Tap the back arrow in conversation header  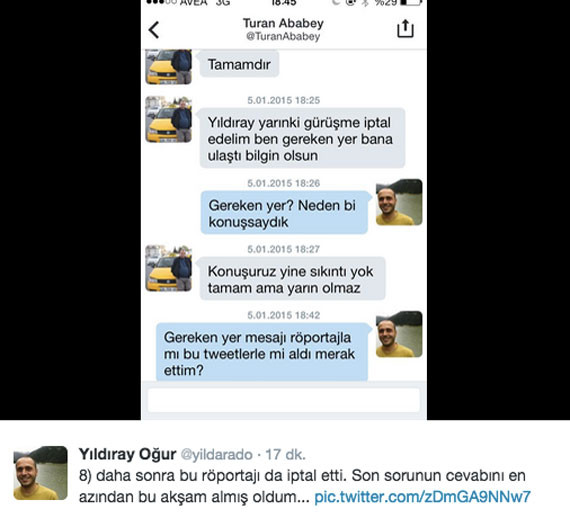[x=154, y=30]
